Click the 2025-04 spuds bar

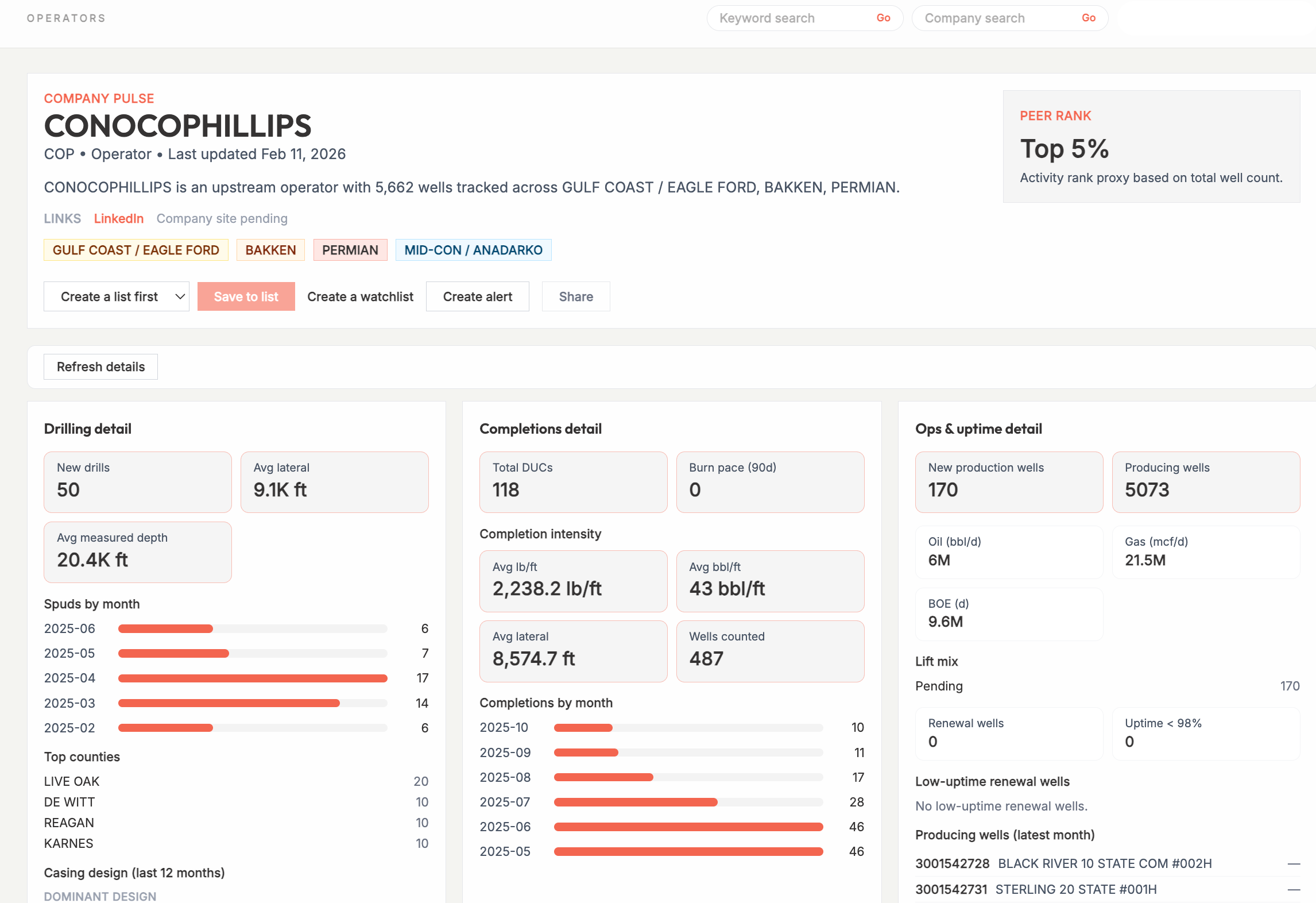click(253, 678)
